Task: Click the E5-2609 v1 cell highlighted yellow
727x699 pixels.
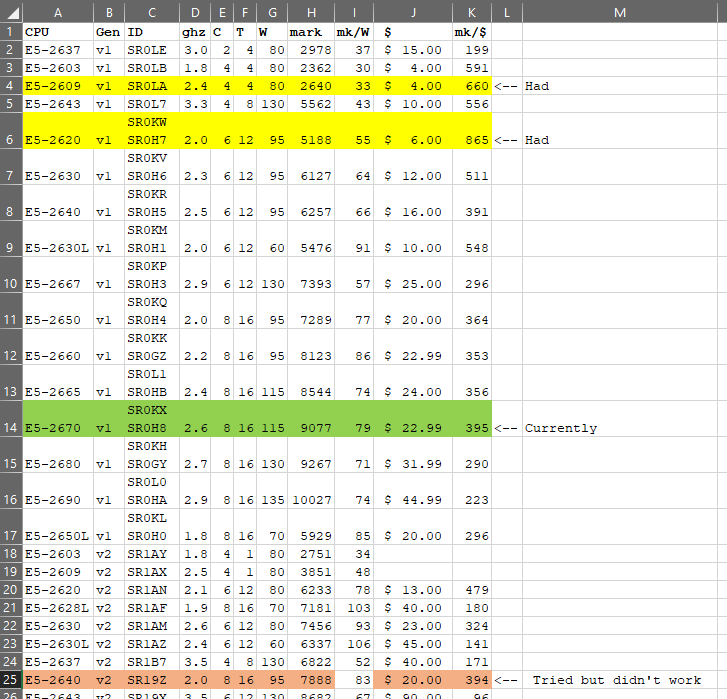Action: 57,86
